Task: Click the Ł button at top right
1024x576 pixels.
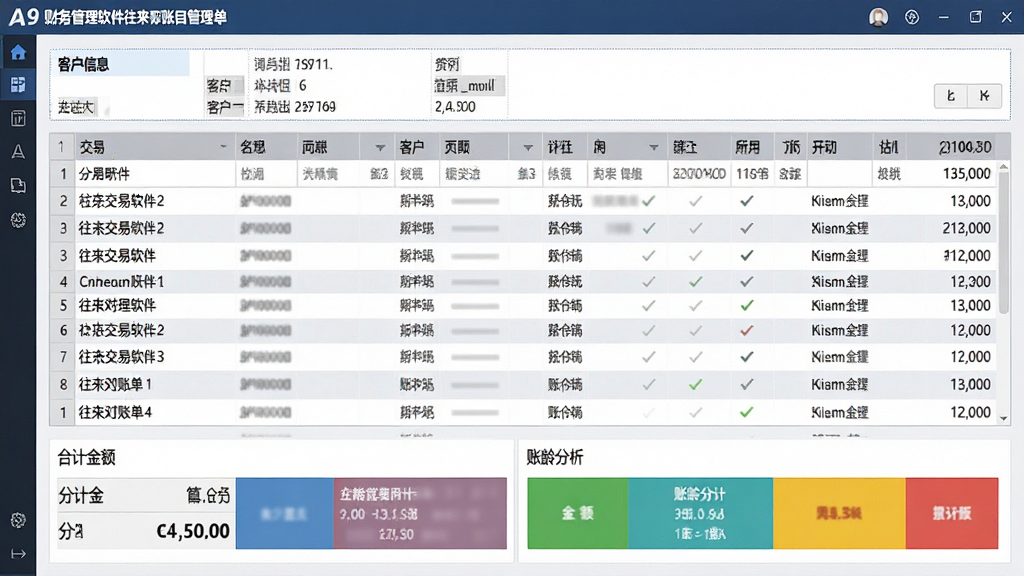Action: 951,96
